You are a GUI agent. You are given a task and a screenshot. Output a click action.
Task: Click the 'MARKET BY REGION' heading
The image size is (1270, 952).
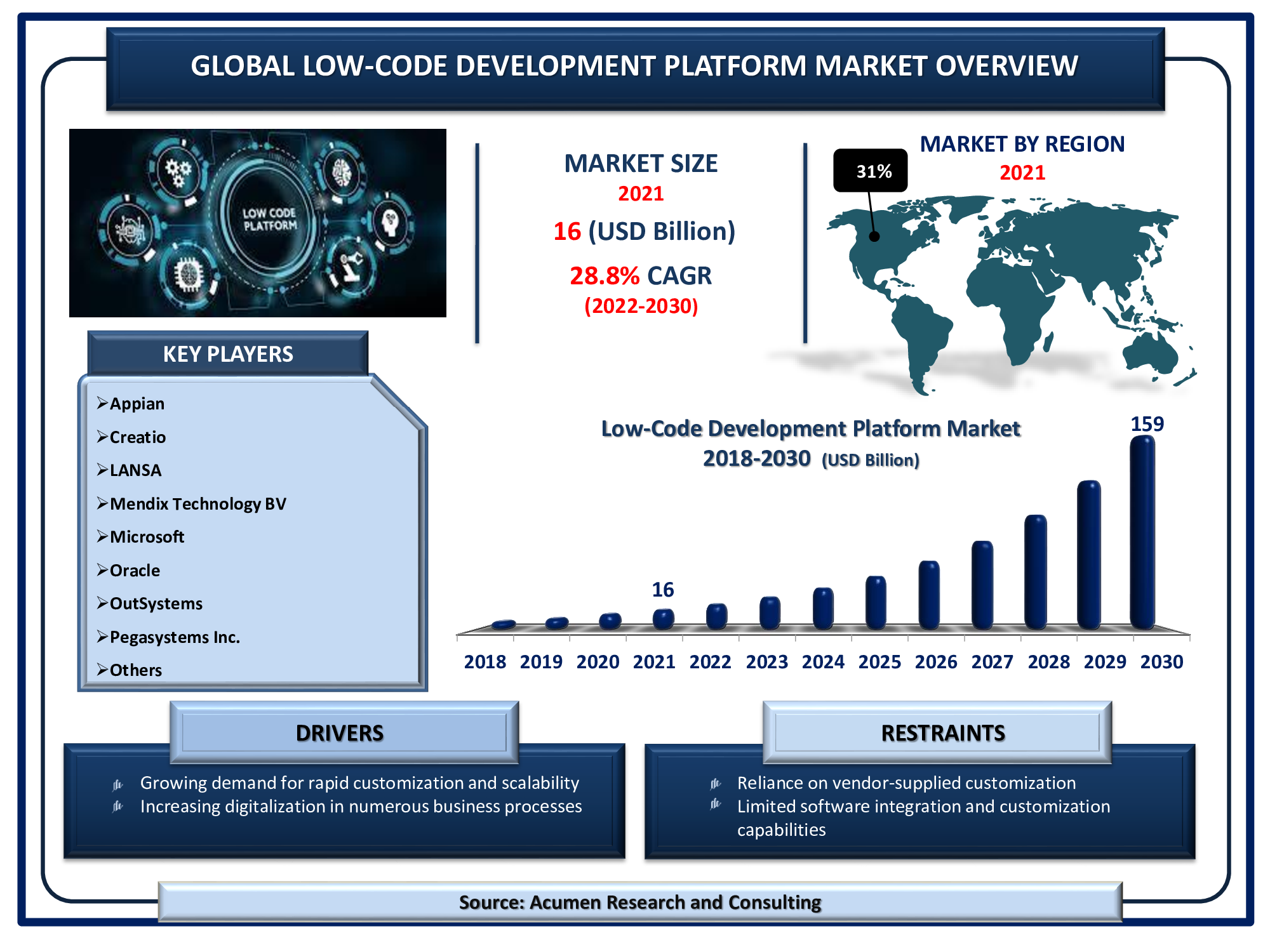tap(1022, 144)
